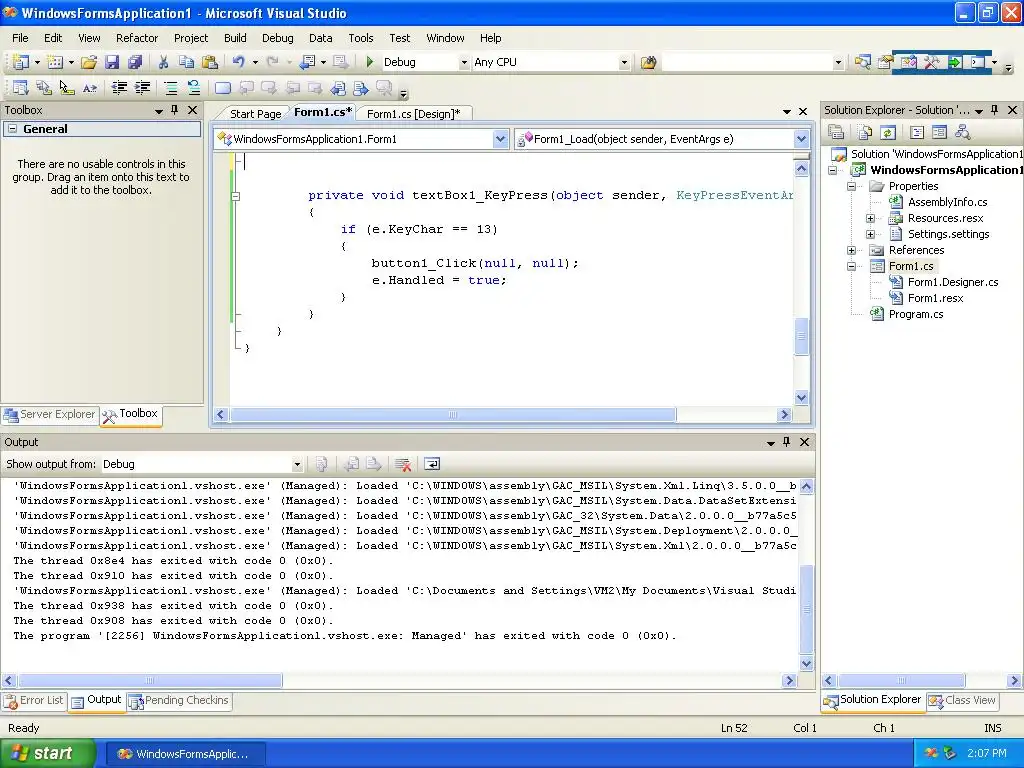Click the Increase Line Indent icon

coord(142,88)
